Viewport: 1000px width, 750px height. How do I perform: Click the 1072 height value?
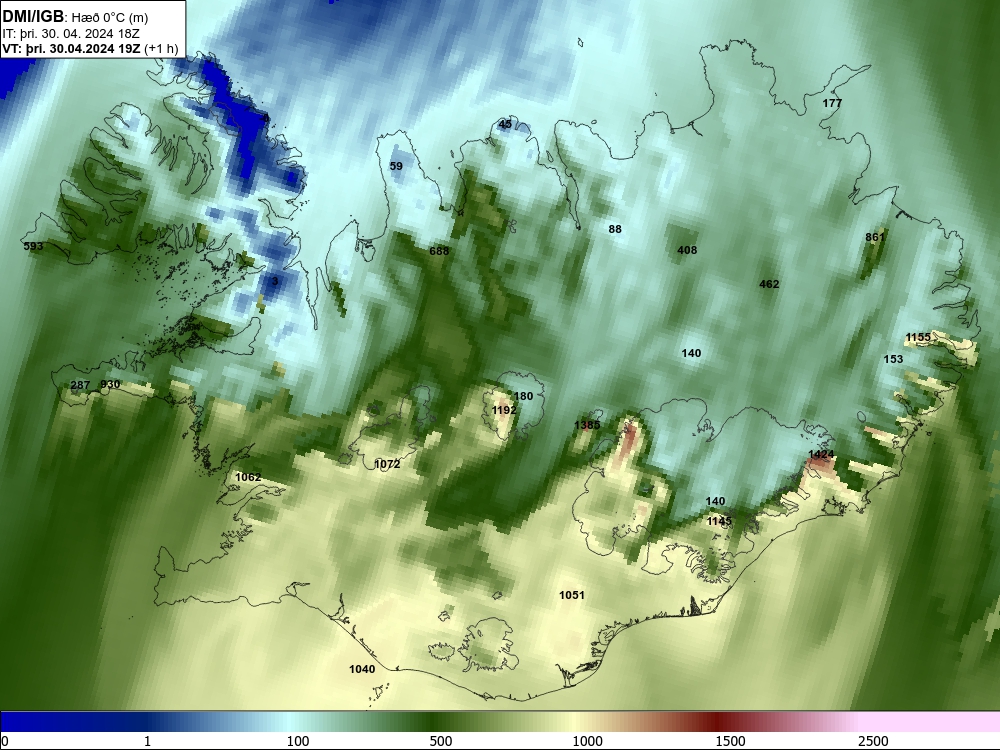[x=387, y=464]
